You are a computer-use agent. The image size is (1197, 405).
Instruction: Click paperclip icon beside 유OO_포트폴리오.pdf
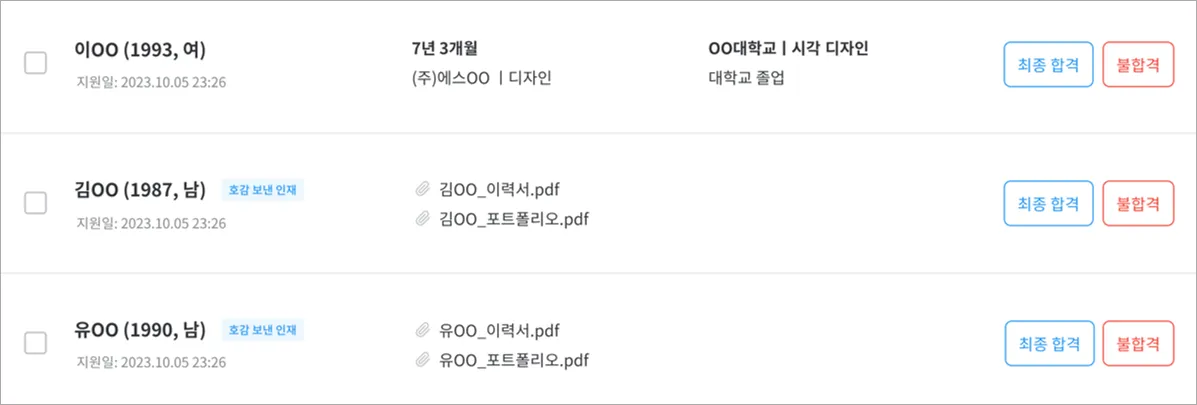pyautogui.click(x=422, y=359)
